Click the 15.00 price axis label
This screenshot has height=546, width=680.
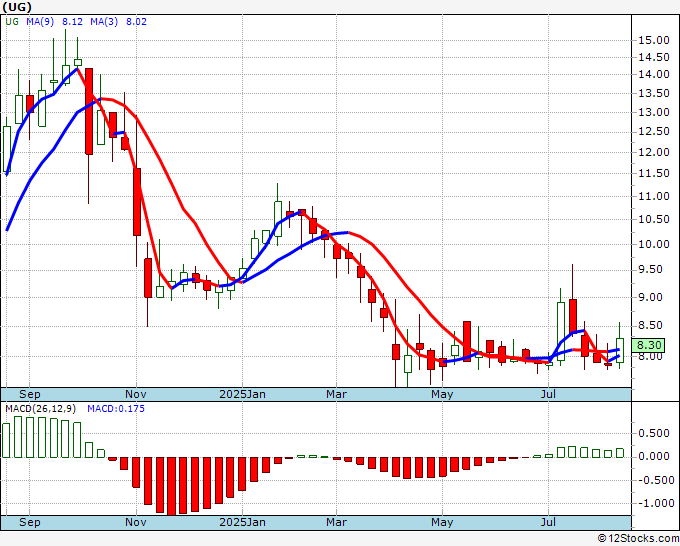coord(654,40)
